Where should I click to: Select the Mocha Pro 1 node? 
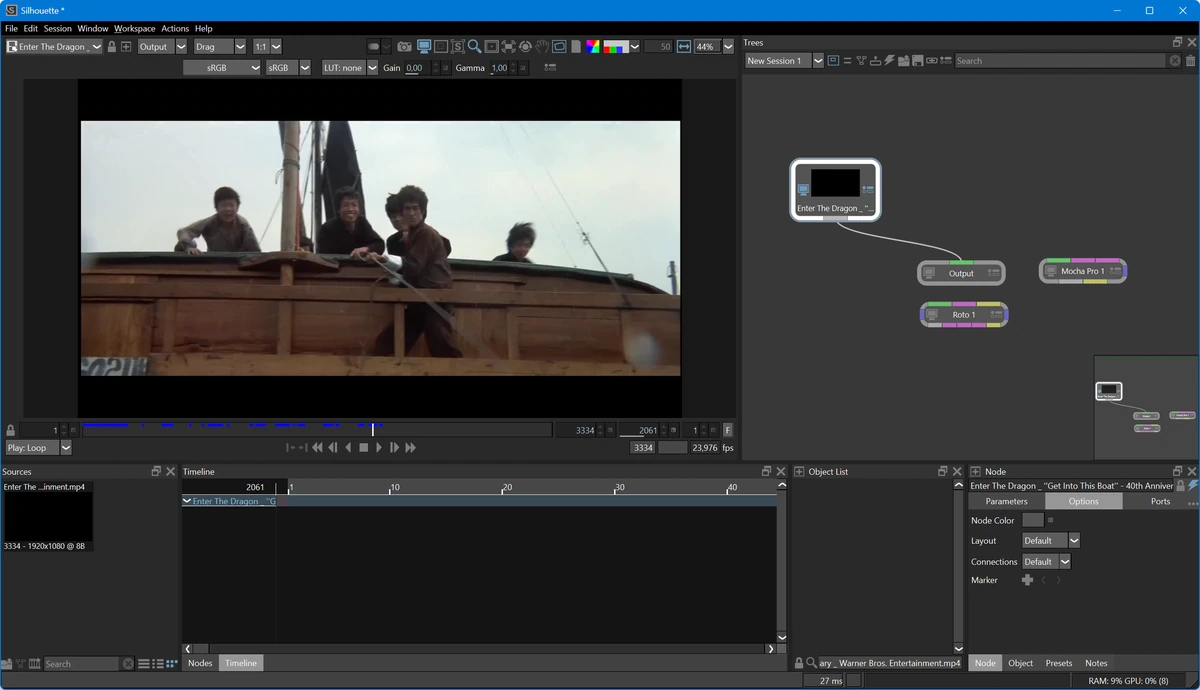coord(1083,271)
